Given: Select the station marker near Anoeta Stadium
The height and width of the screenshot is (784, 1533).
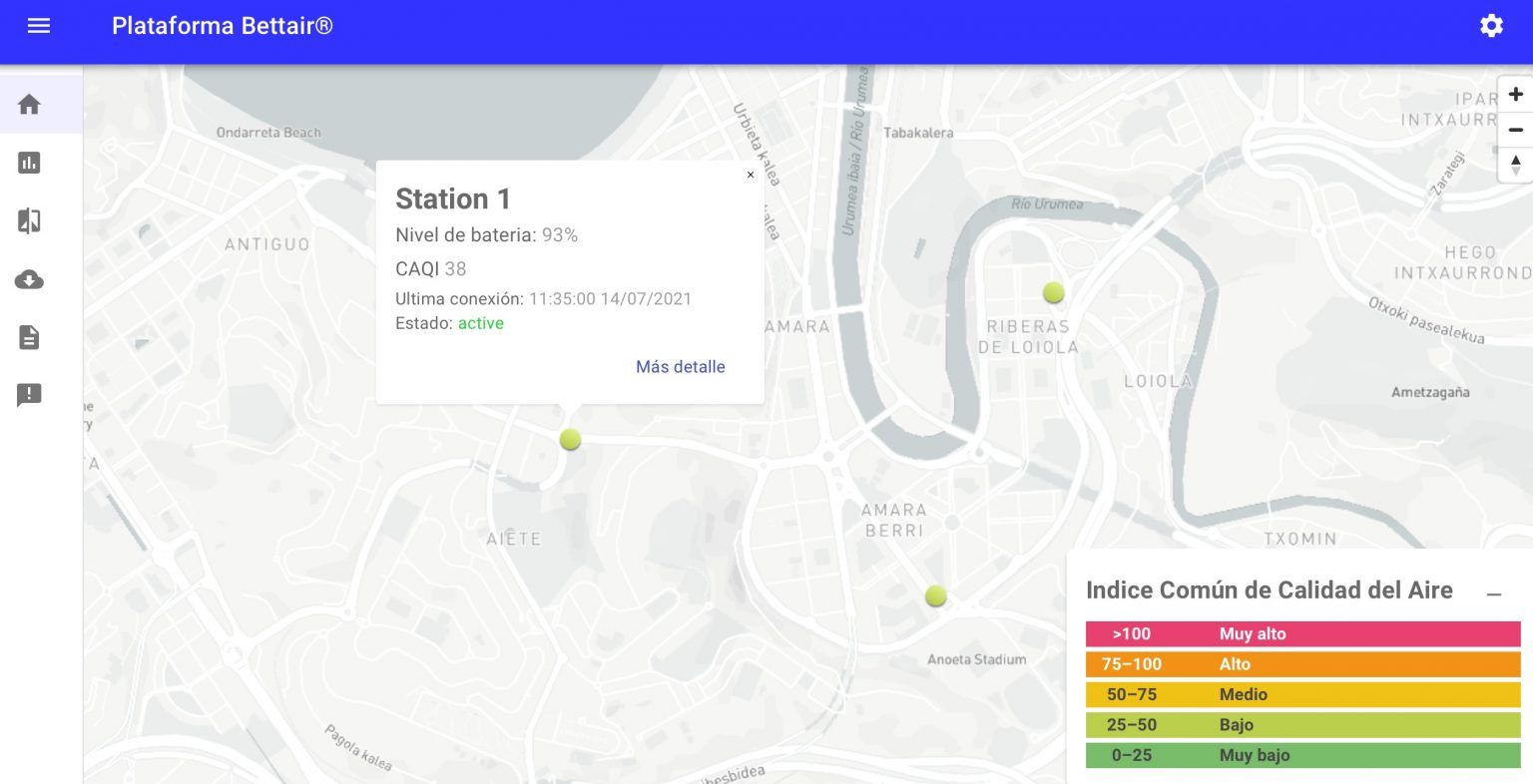Looking at the screenshot, I should pyautogui.click(x=934, y=595).
